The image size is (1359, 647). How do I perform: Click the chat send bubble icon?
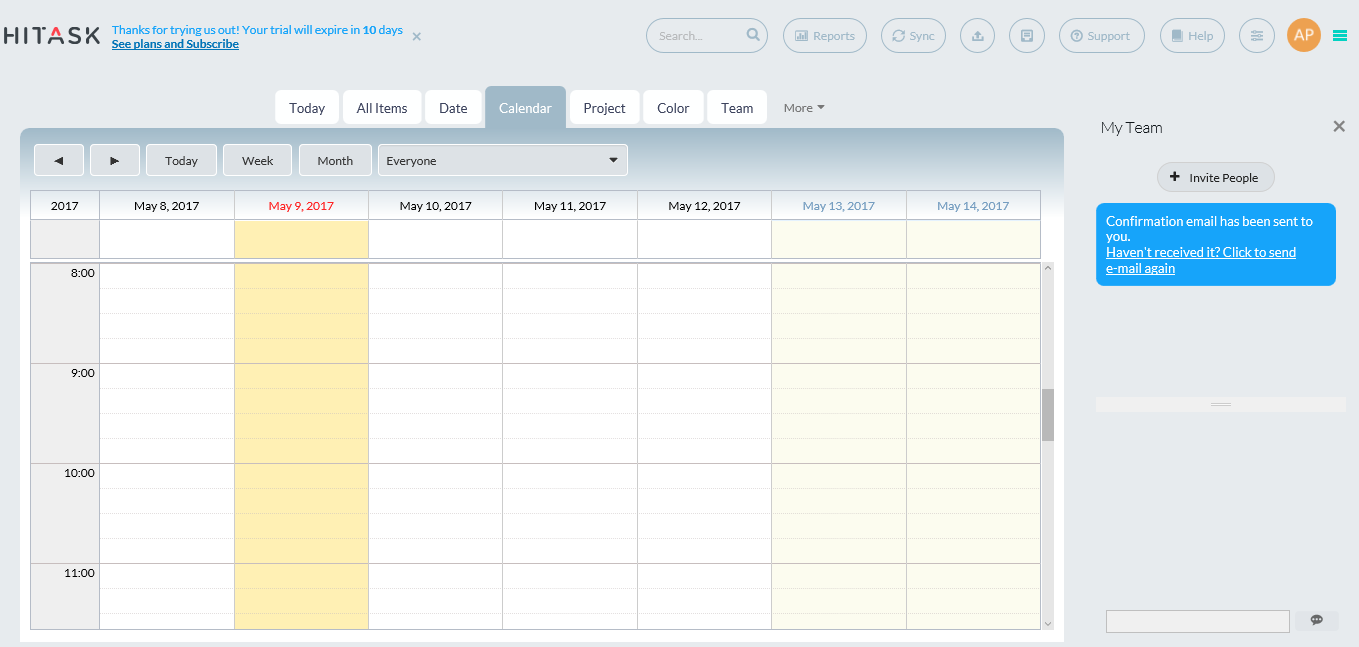point(1317,620)
